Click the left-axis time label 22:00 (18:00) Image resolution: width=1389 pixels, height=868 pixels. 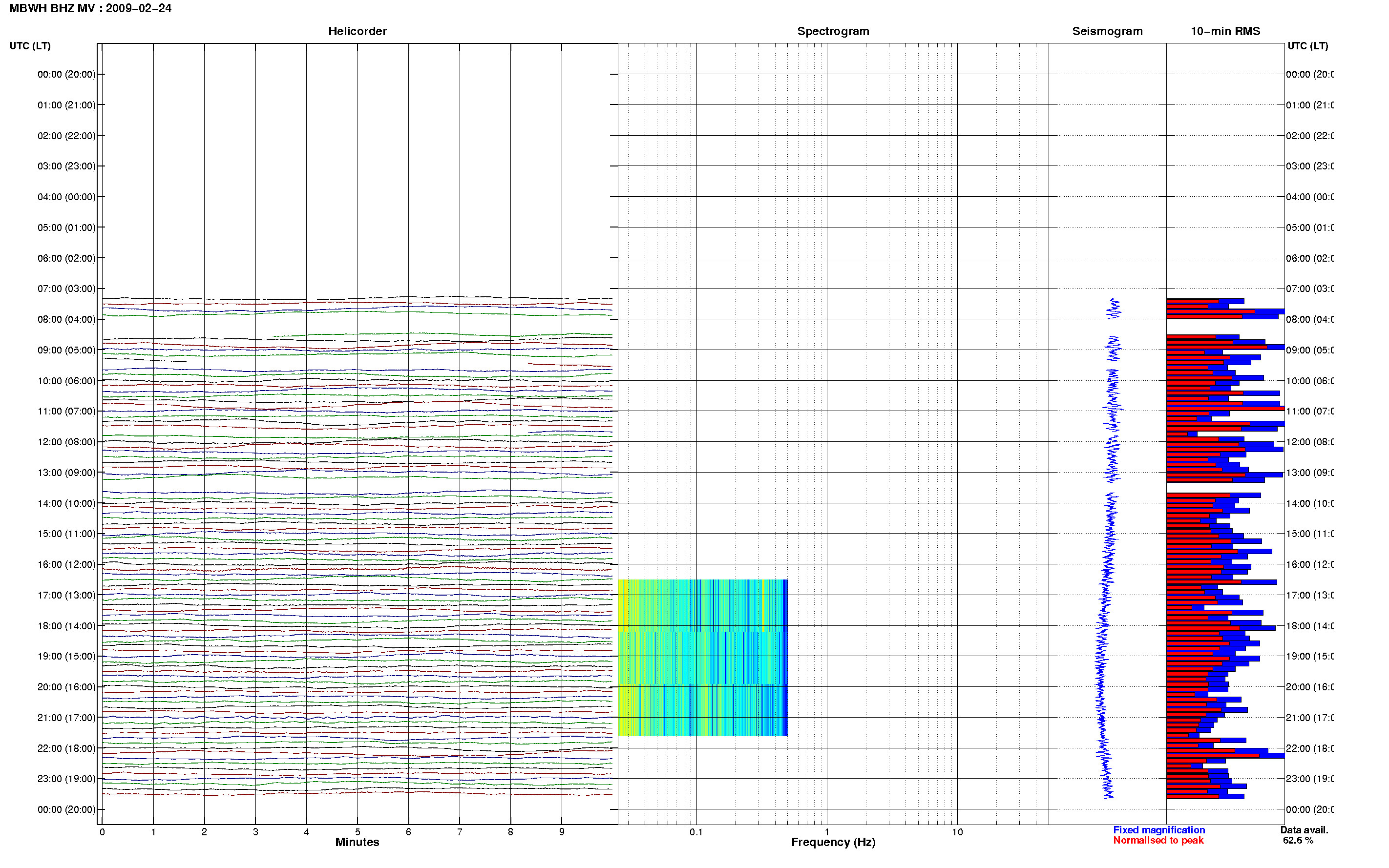point(66,748)
